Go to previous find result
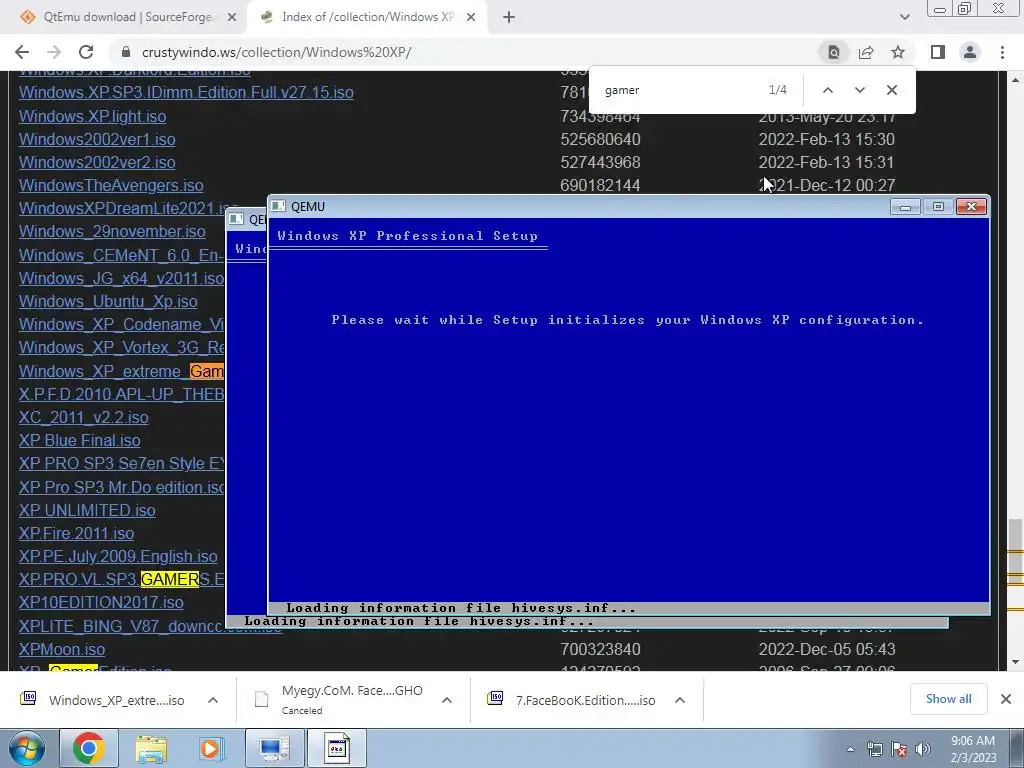Screen dimensions: 1024x768 (x=827, y=90)
